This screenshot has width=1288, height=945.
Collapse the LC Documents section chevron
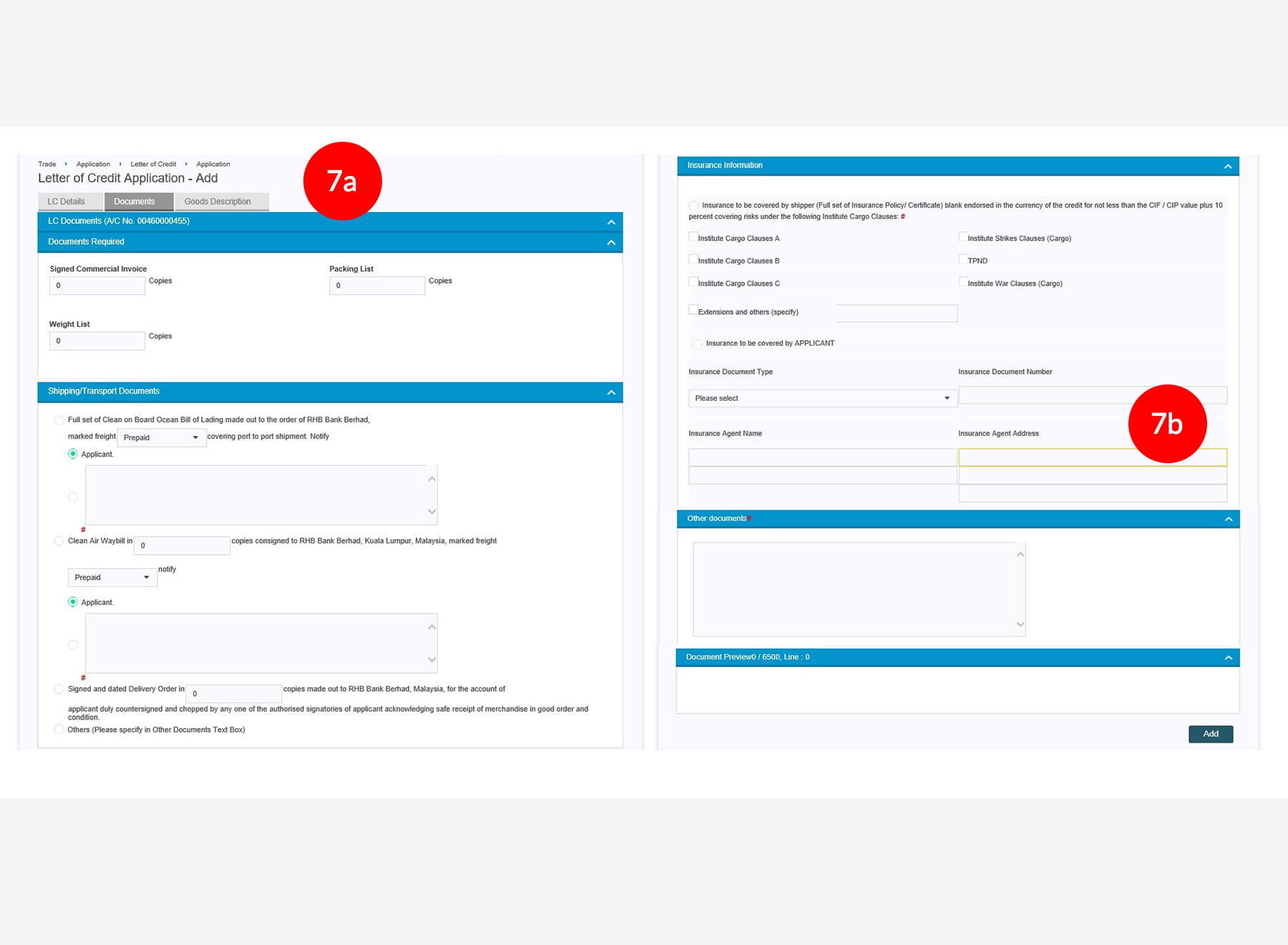click(x=610, y=222)
